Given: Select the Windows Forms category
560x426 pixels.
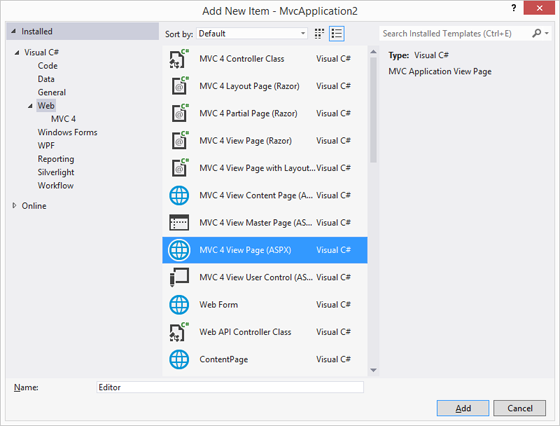Looking at the screenshot, I should [68, 132].
